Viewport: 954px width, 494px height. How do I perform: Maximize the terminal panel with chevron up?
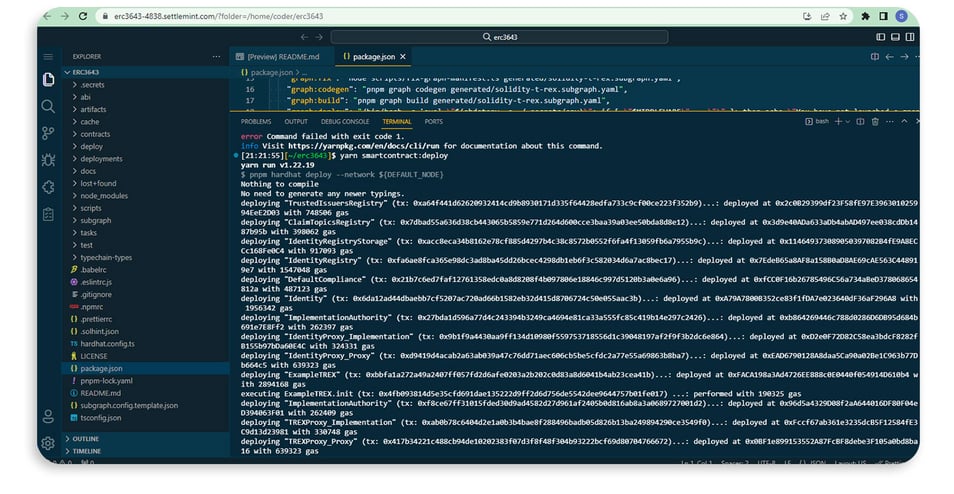coord(904,122)
